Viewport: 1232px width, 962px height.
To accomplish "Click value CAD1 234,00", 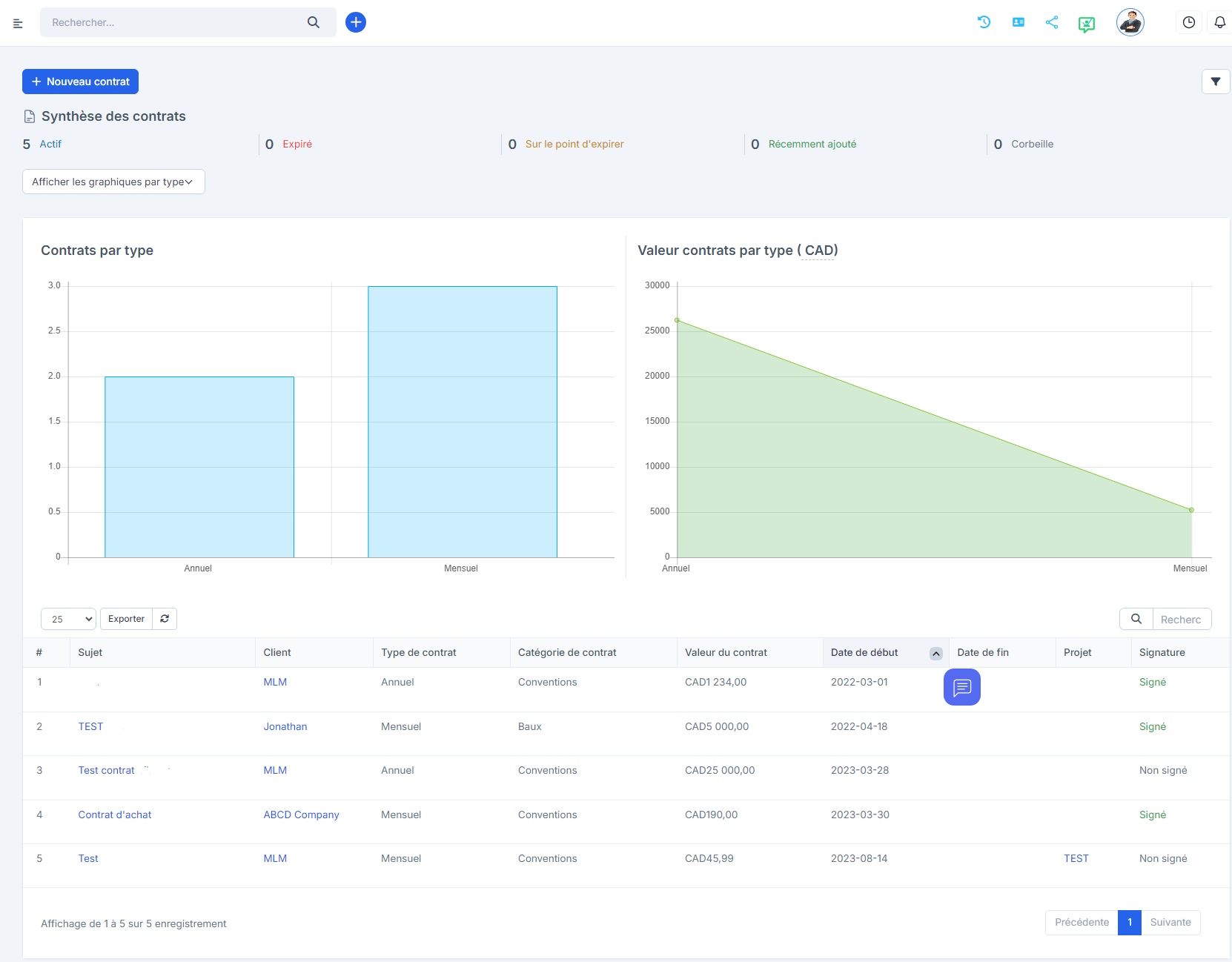I will click(715, 682).
